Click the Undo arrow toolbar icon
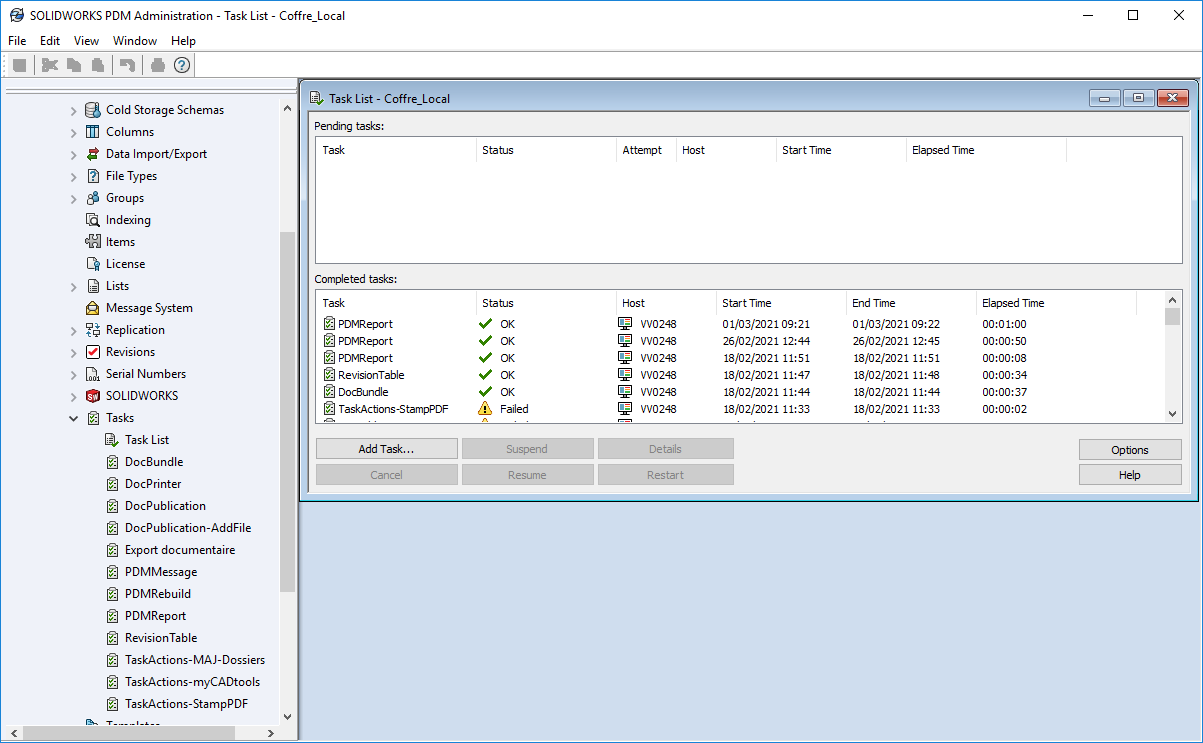 coord(127,65)
